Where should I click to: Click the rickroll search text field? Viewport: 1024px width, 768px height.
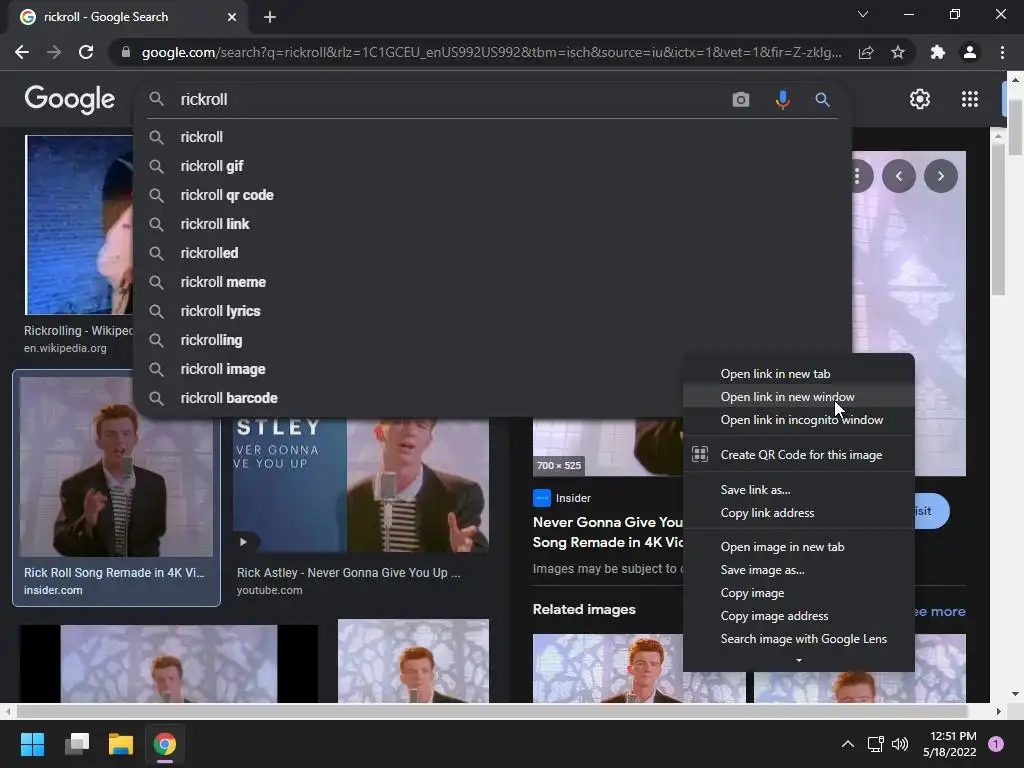coord(451,99)
